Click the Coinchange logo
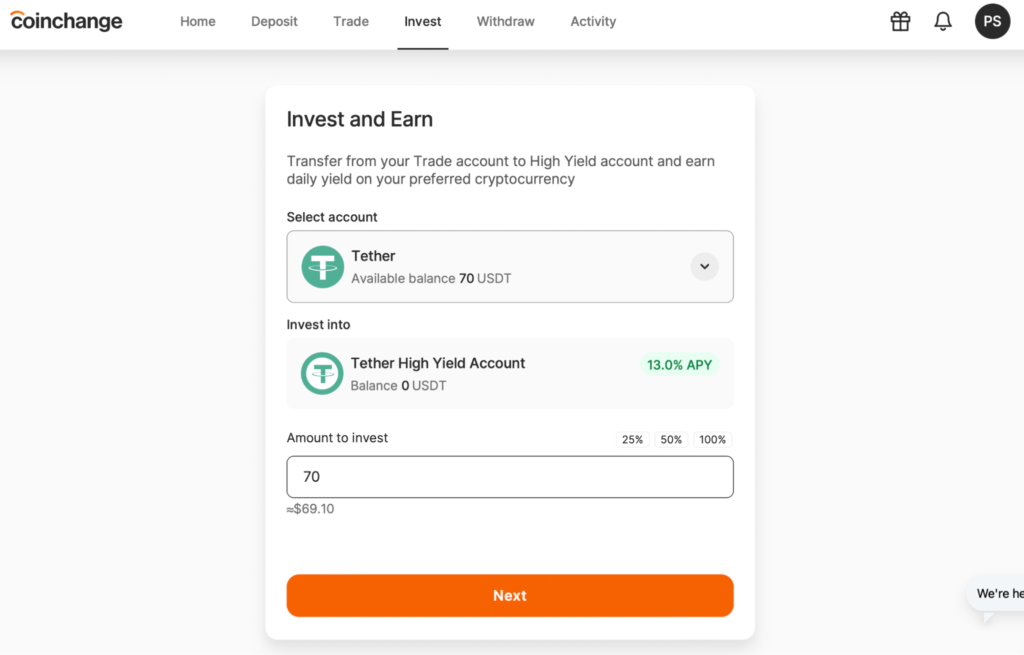Screen dimensions: 1024x655 coord(66,20)
